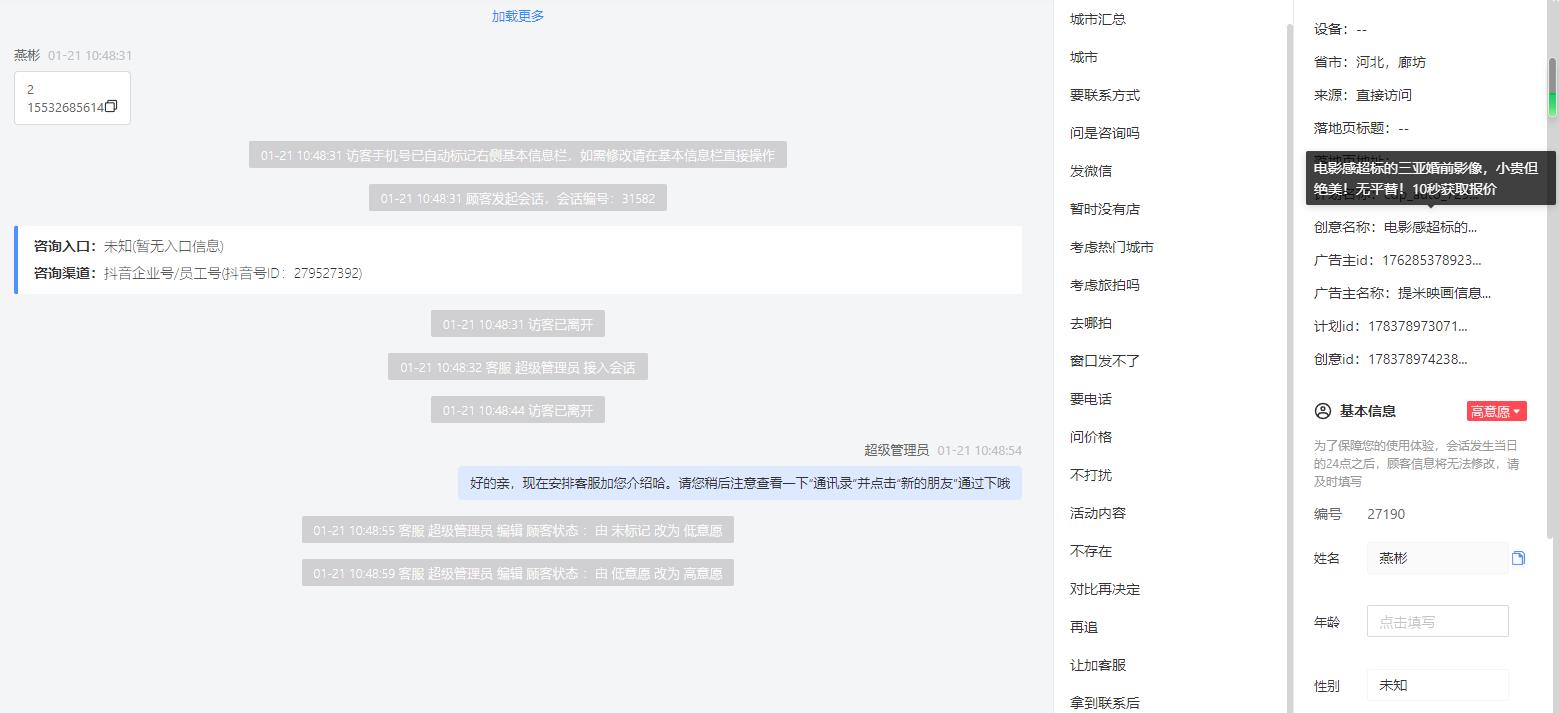Click the 咨询入口 line showing 未知
The height and width of the screenshot is (713, 1559).
(x=129, y=246)
